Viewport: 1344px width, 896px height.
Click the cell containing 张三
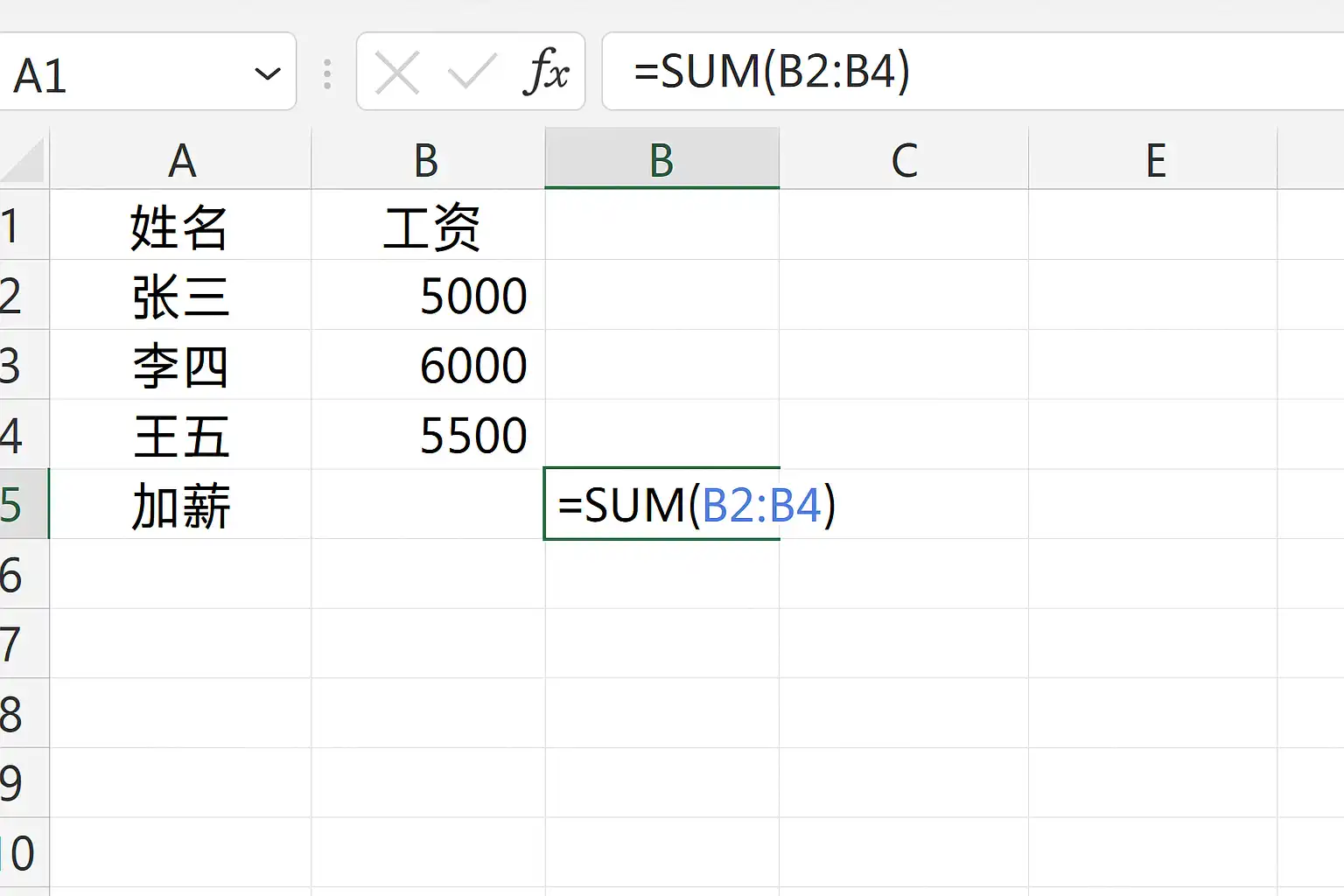pos(181,296)
